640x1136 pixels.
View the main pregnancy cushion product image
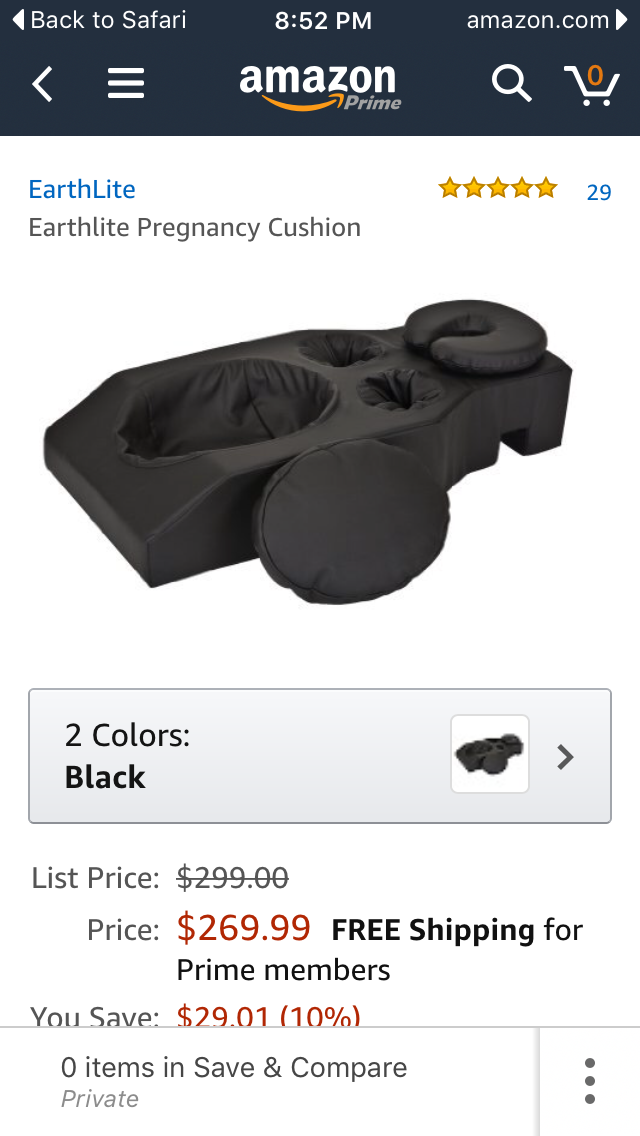[308, 451]
